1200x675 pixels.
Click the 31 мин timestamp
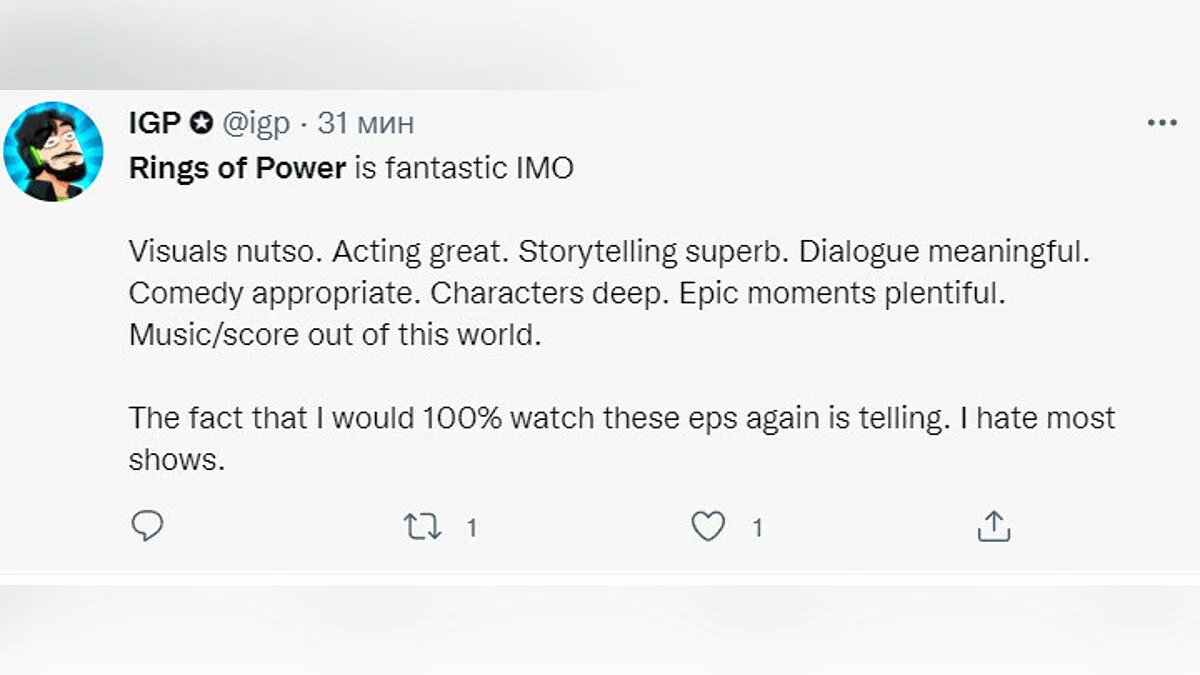coord(365,123)
